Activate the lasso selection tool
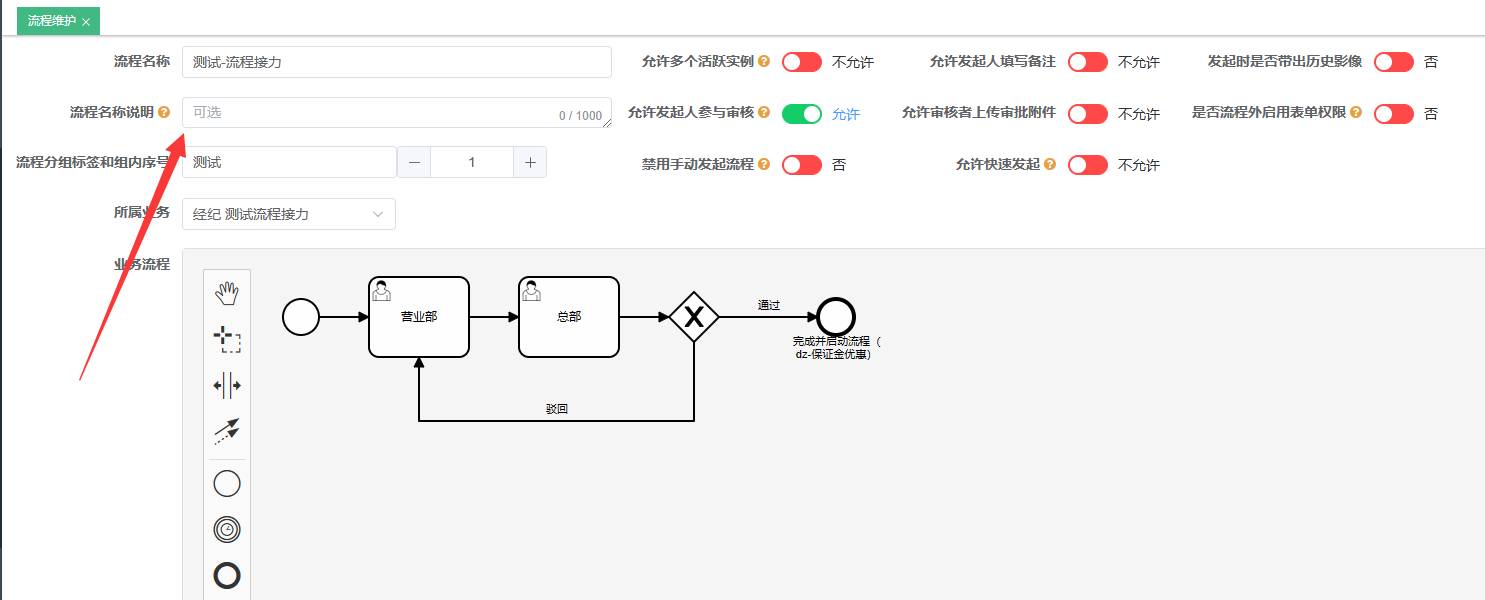 pos(227,340)
